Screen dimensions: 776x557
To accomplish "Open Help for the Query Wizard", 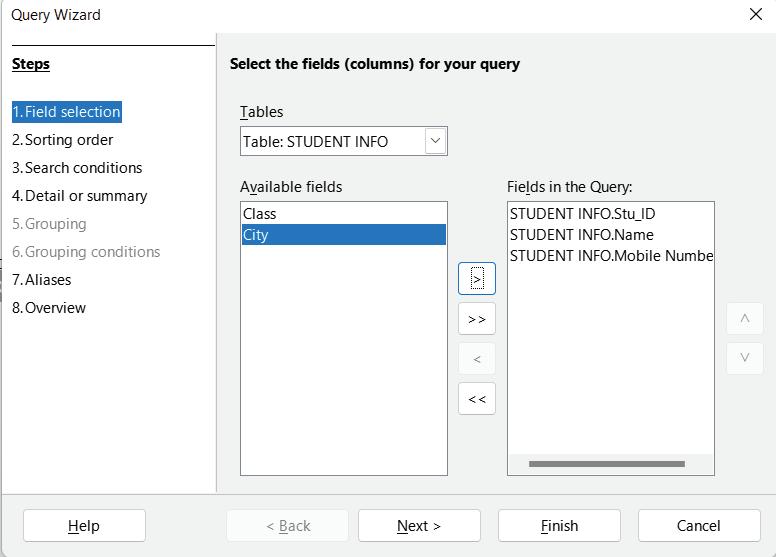I will [84, 526].
